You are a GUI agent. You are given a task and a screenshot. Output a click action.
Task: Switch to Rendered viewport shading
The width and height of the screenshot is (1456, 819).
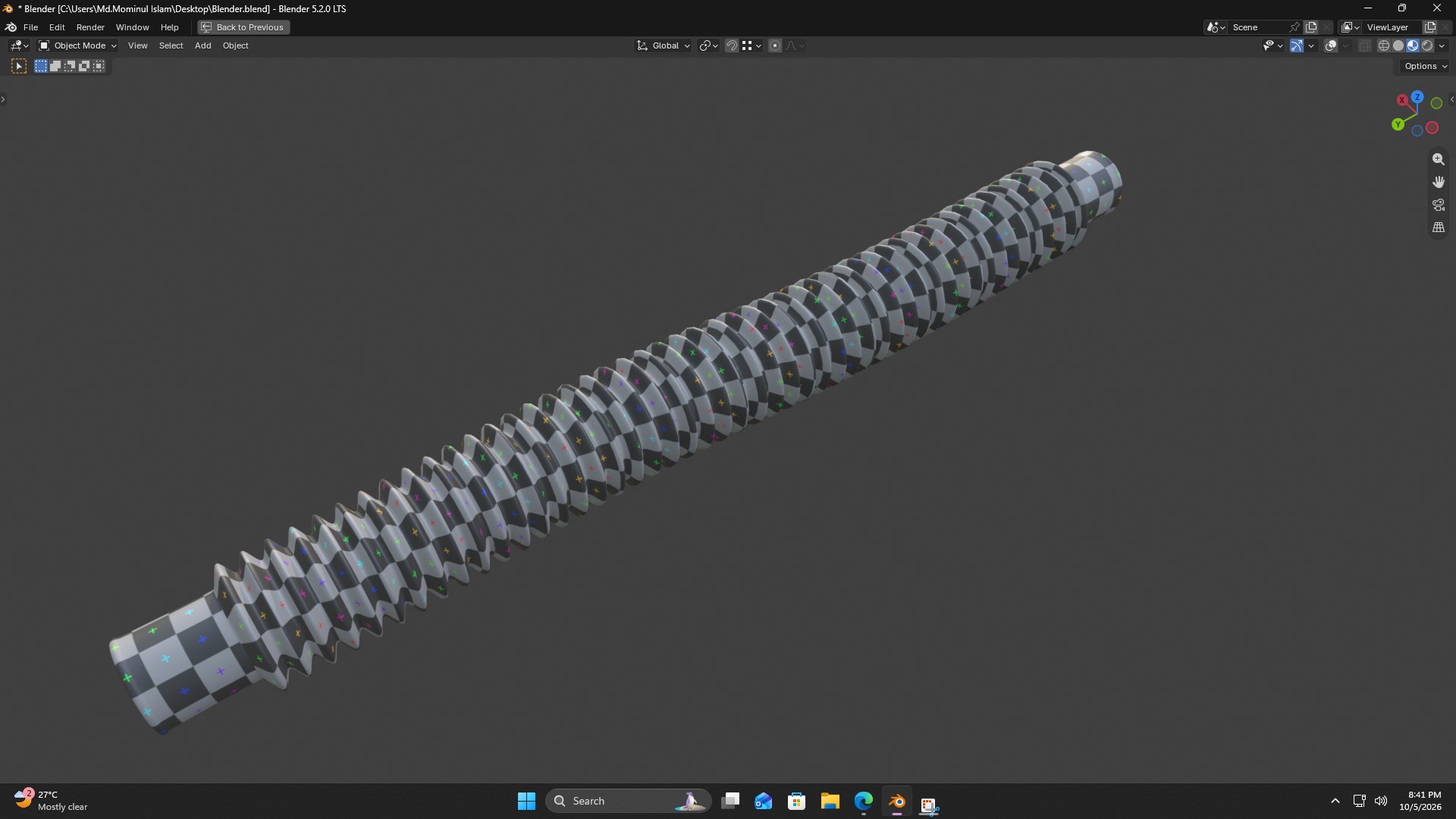(1427, 45)
